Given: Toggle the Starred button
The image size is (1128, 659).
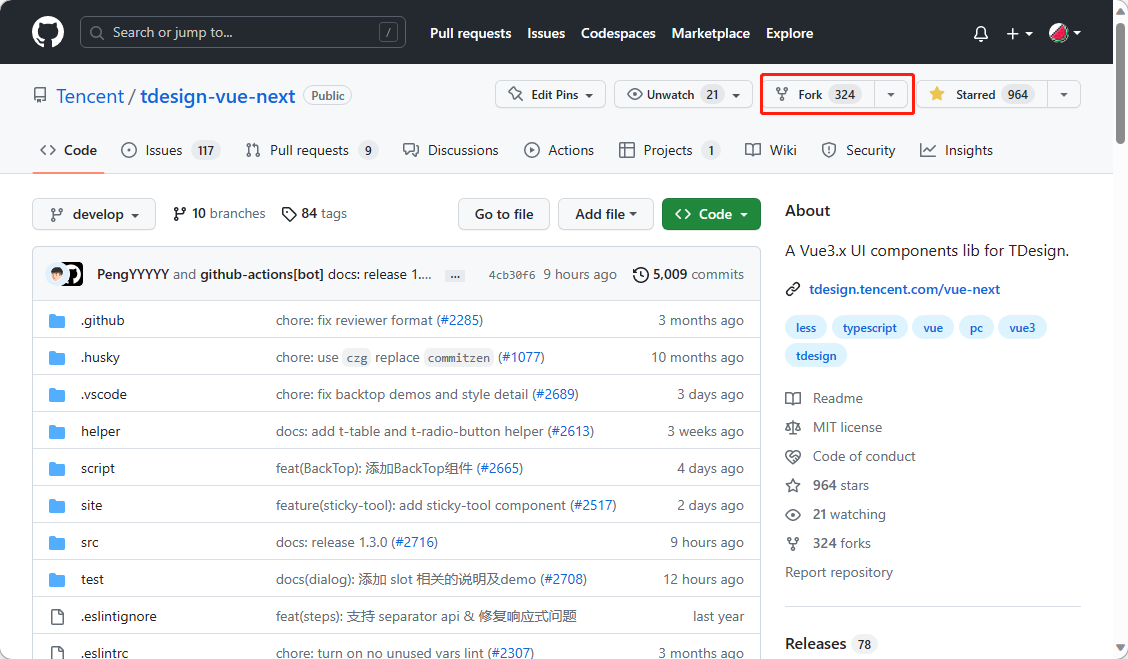Looking at the screenshot, I should click(982, 94).
